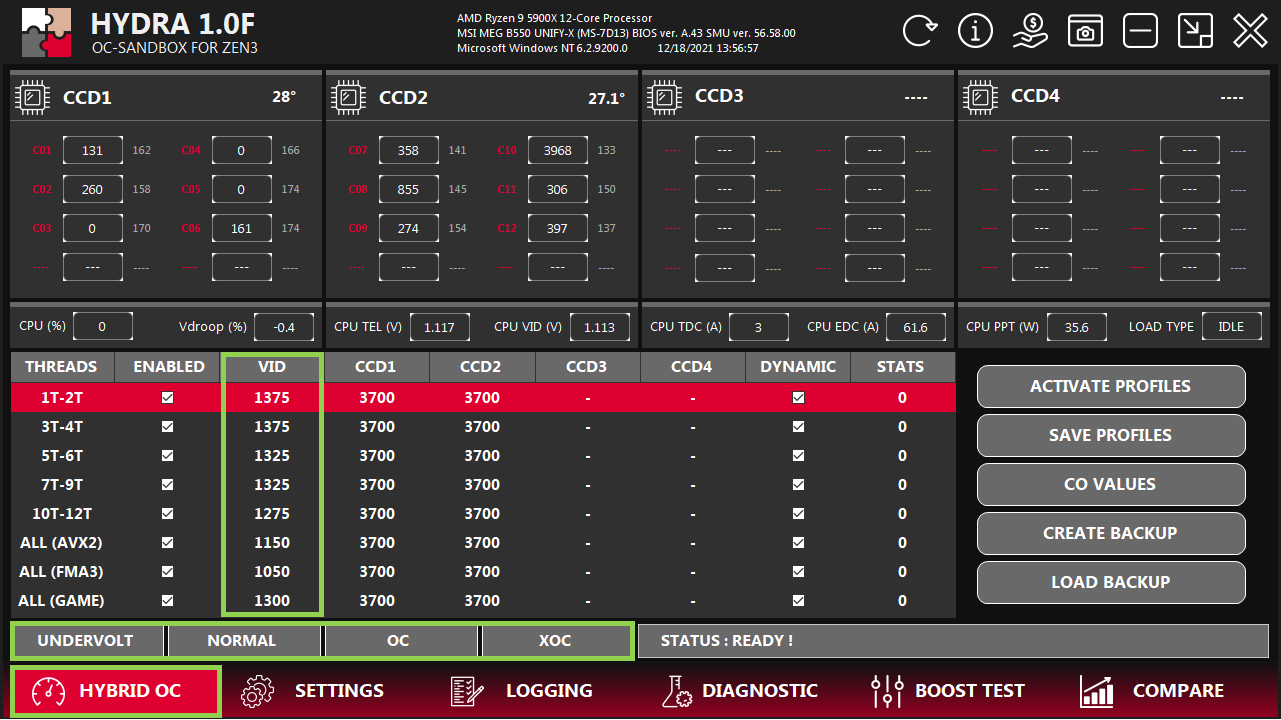Click the CPU PPT (W) field
This screenshot has width=1281, height=720.
coord(1077,327)
